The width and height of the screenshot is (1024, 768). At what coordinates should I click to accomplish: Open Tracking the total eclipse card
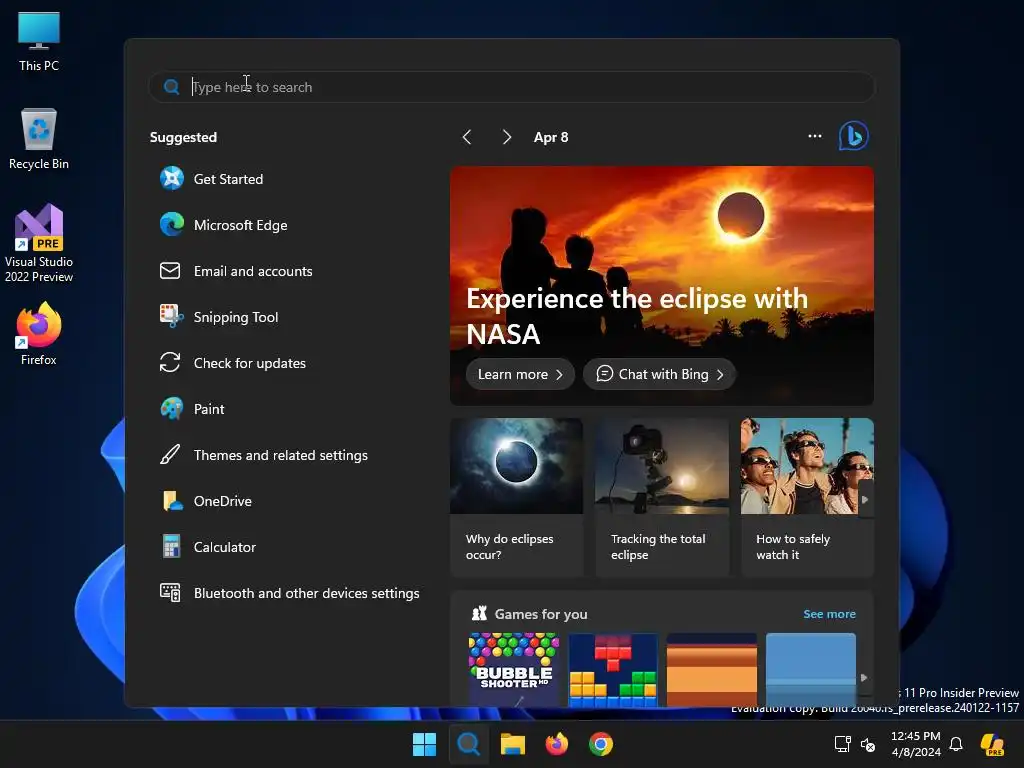click(662, 498)
